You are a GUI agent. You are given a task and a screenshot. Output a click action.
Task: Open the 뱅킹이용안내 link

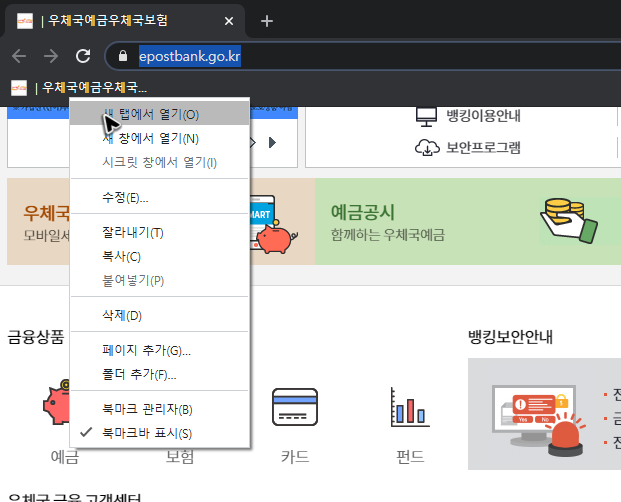[483, 116]
